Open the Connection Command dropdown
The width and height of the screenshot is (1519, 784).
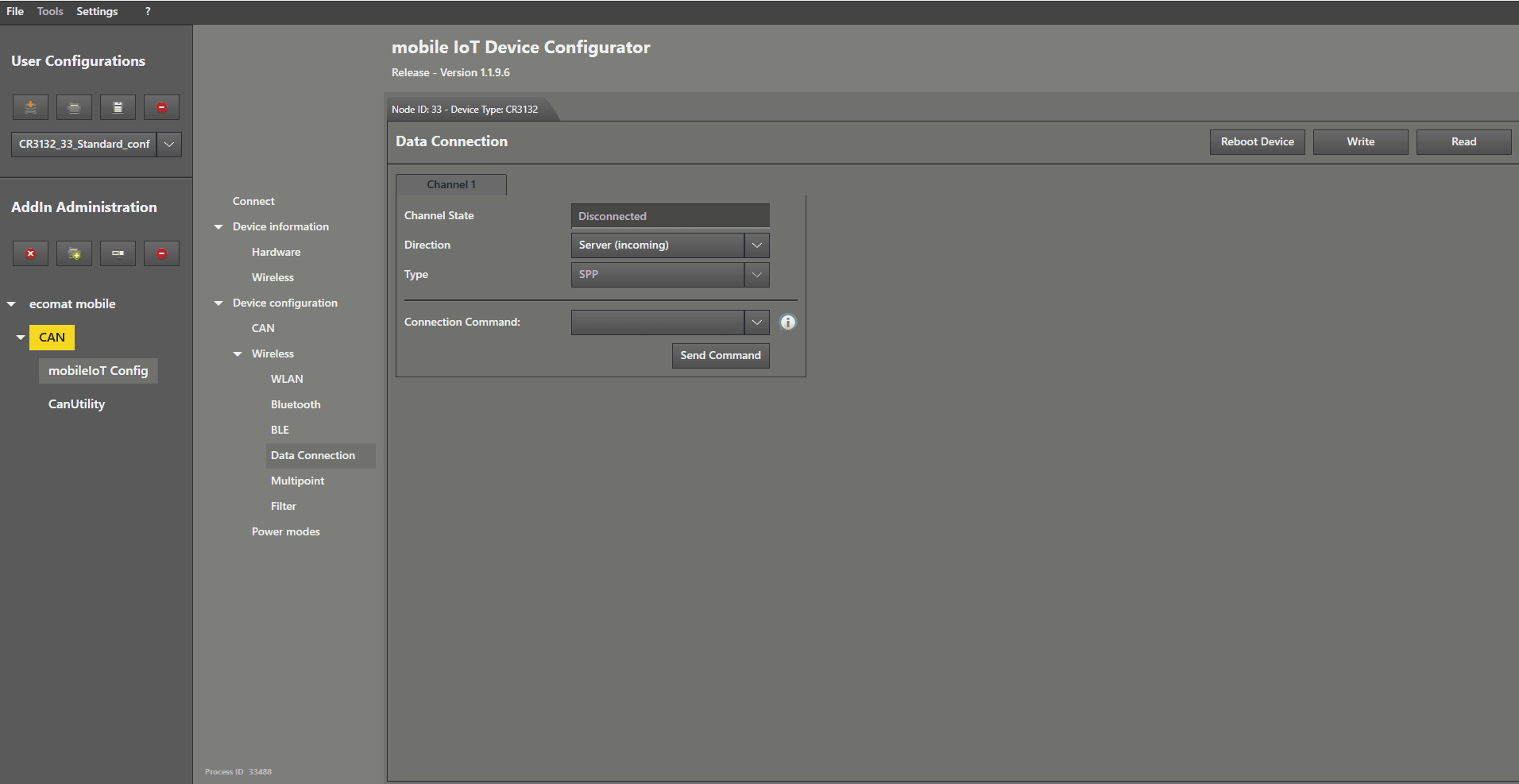[x=756, y=322]
